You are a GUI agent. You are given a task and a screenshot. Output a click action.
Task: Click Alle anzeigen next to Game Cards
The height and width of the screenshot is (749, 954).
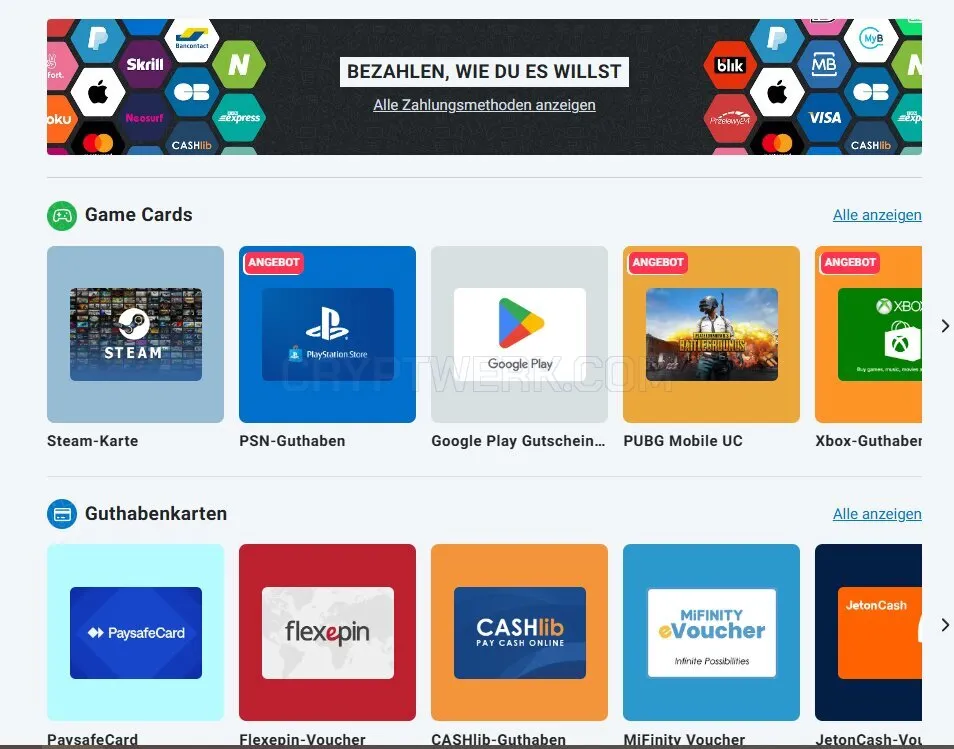coord(877,215)
